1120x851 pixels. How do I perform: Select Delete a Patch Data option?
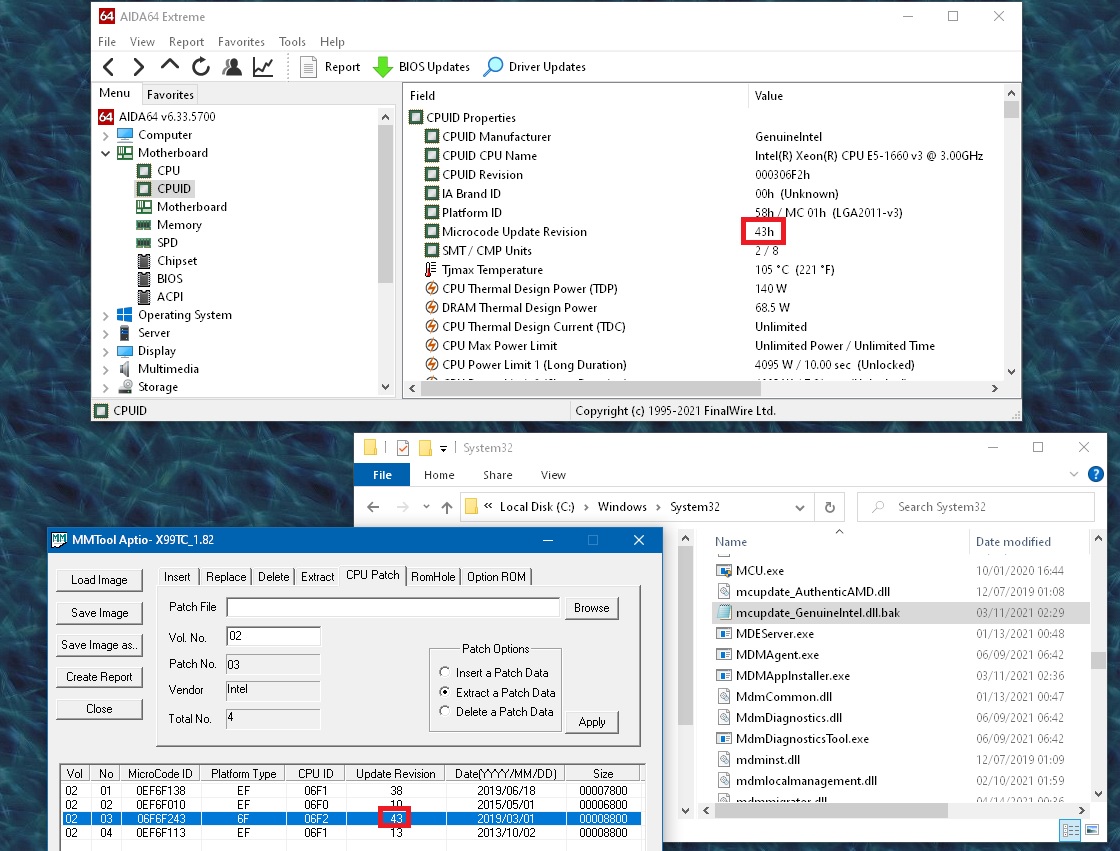[496, 712]
